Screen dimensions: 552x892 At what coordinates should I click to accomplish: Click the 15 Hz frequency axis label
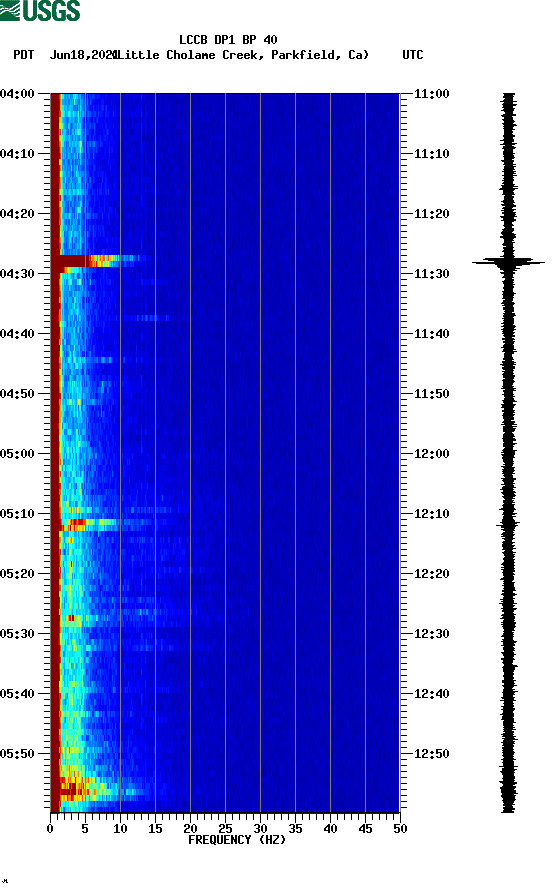(x=155, y=829)
